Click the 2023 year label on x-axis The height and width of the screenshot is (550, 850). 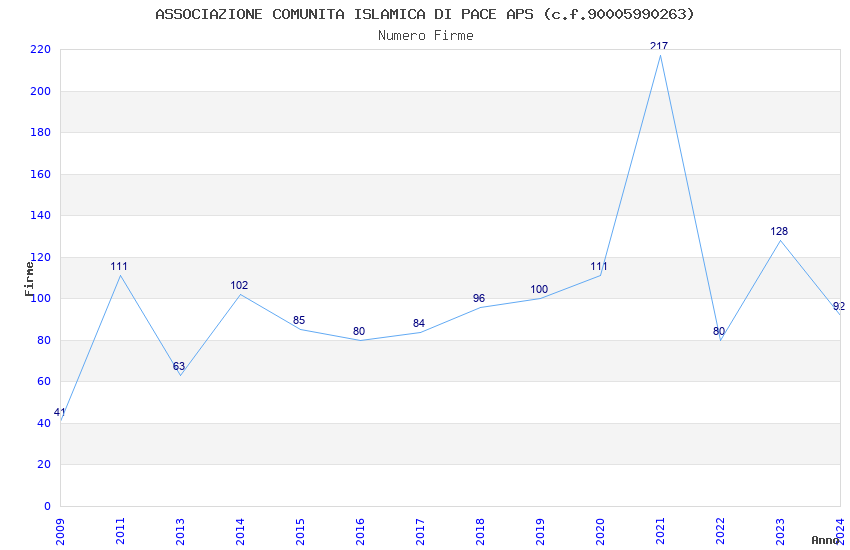click(x=780, y=532)
